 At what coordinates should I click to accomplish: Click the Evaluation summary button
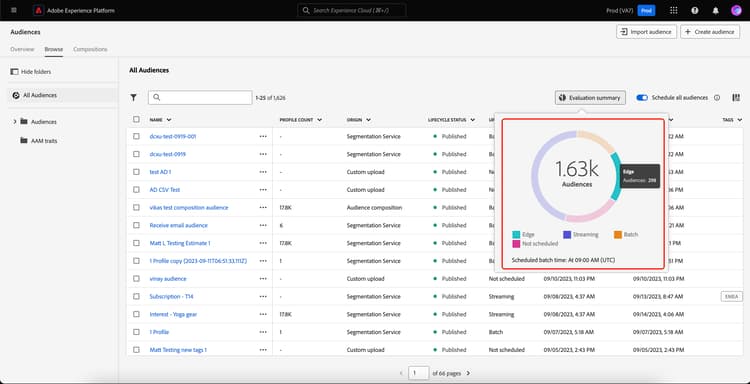tap(590, 98)
